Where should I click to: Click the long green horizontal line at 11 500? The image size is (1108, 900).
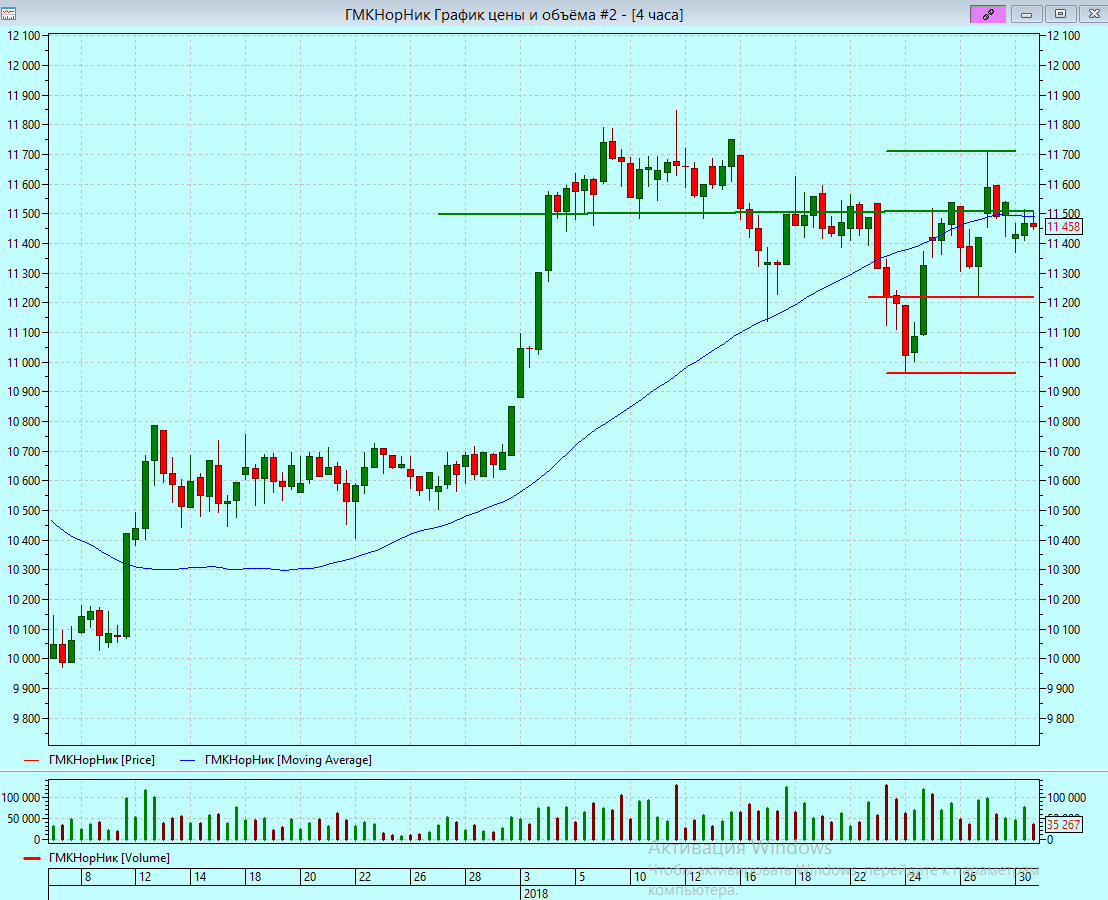735,213
